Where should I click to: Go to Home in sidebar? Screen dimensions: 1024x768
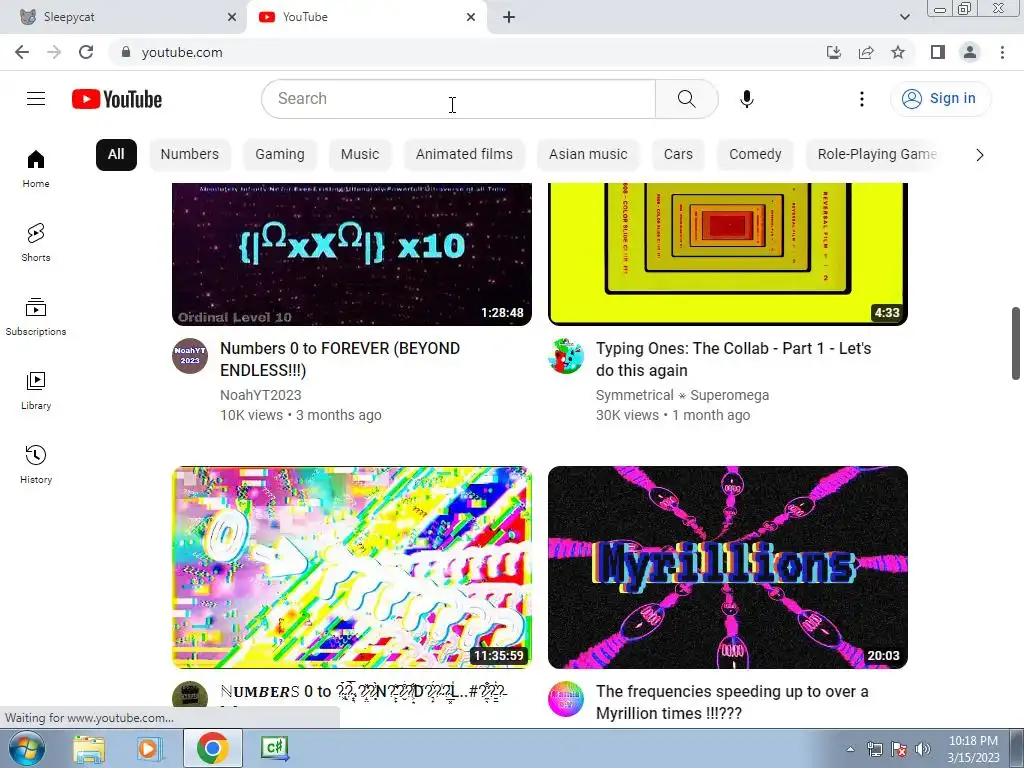click(36, 168)
